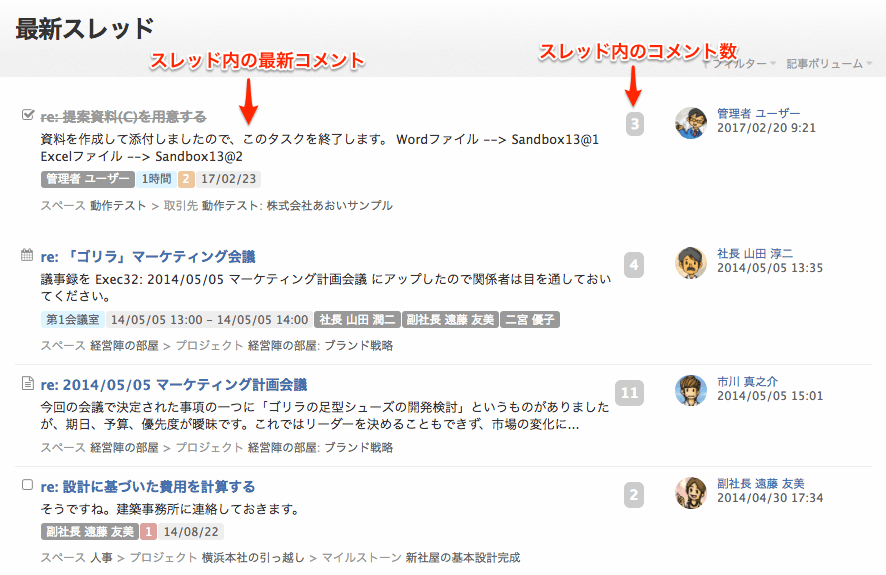Click the 17/02/23 due date tag
Screen dimensions: 886x575
[x=228, y=179]
